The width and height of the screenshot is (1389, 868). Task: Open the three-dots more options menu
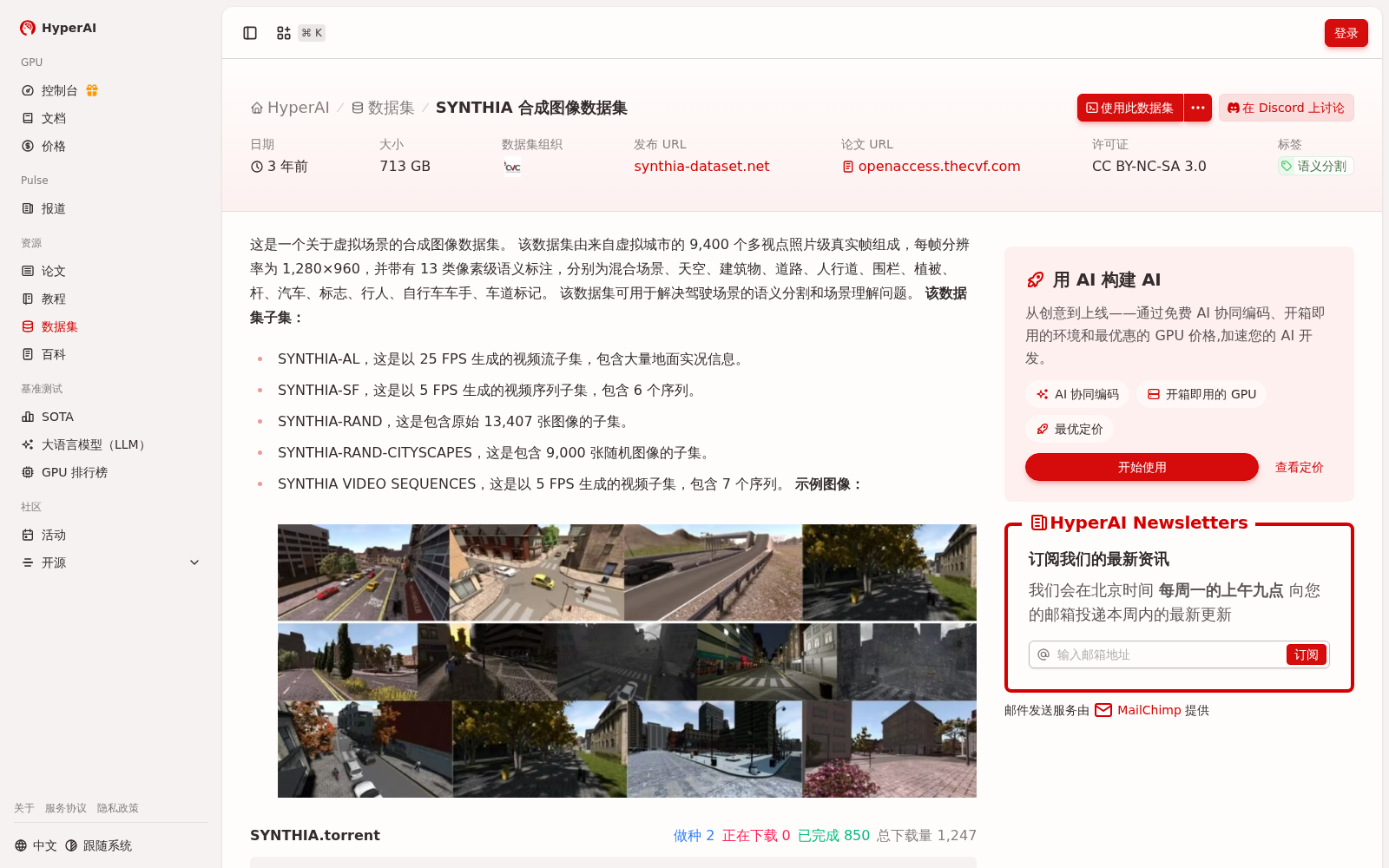tap(1198, 108)
